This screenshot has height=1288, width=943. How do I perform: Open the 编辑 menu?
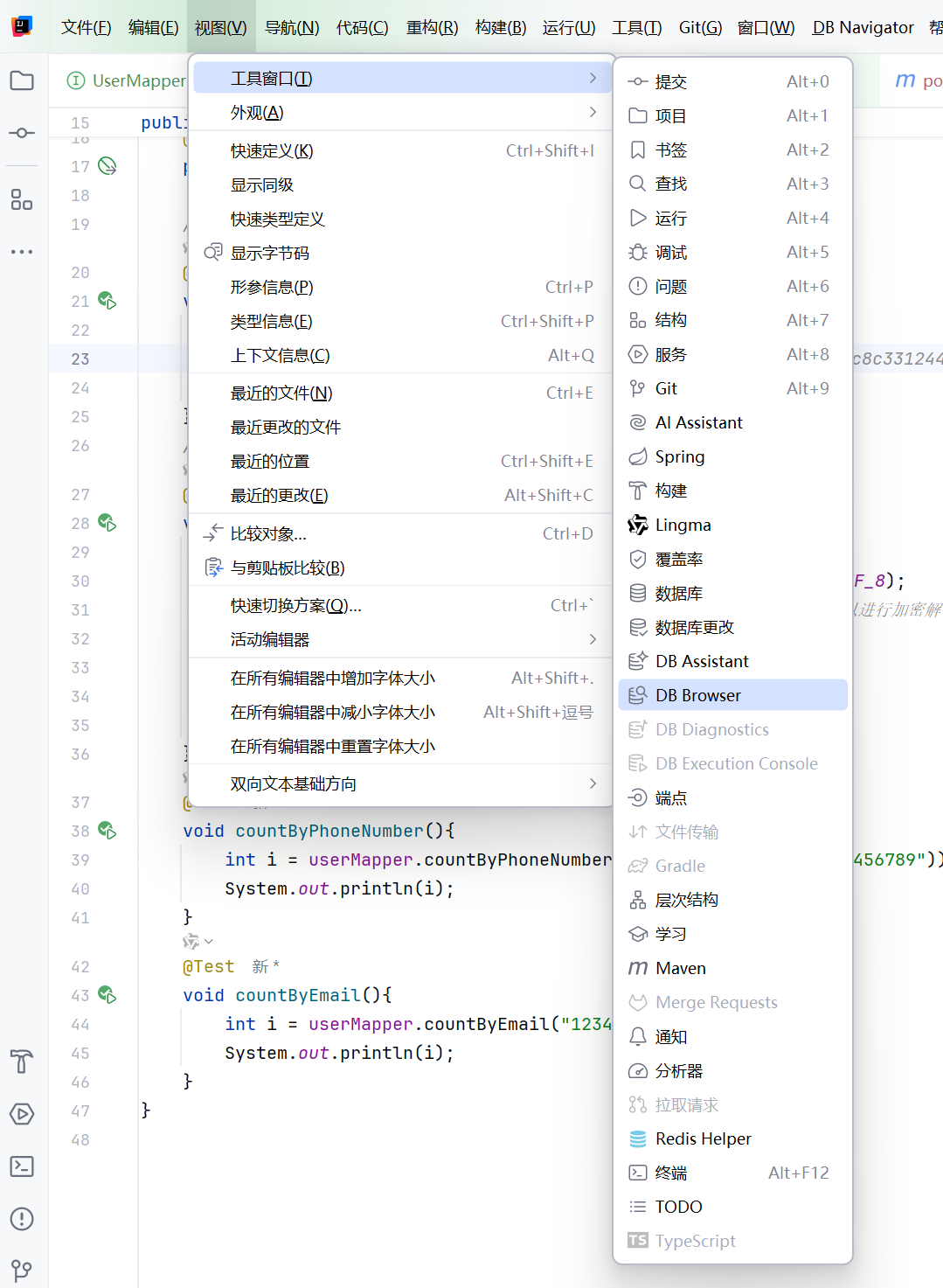[x=153, y=27]
